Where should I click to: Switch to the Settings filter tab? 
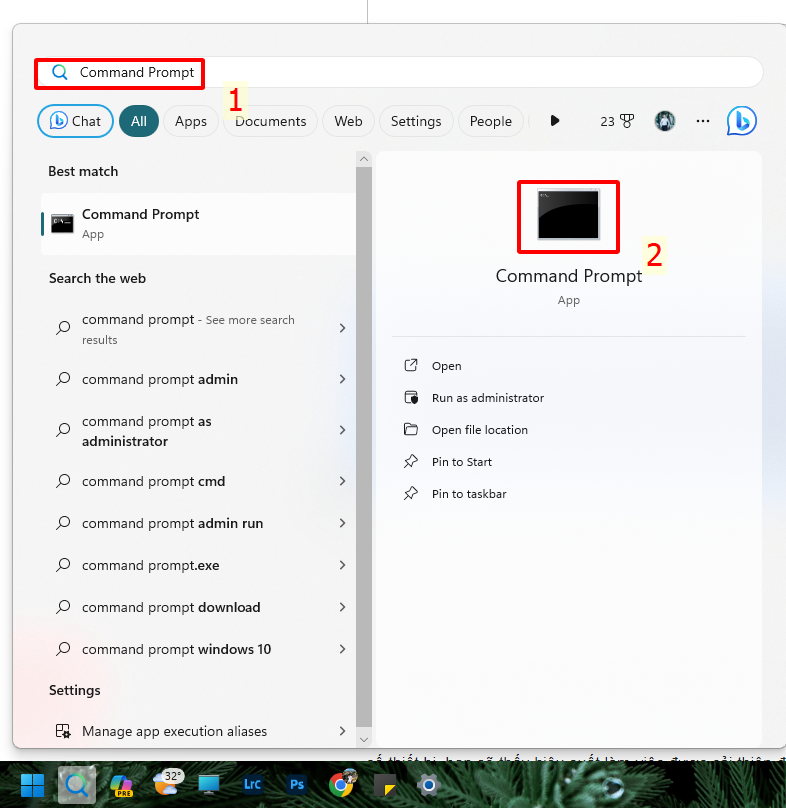pos(416,121)
